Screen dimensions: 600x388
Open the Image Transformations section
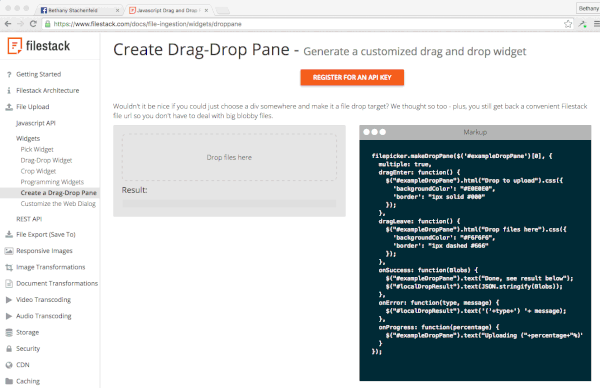pyautogui.click(x=51, y=267)
